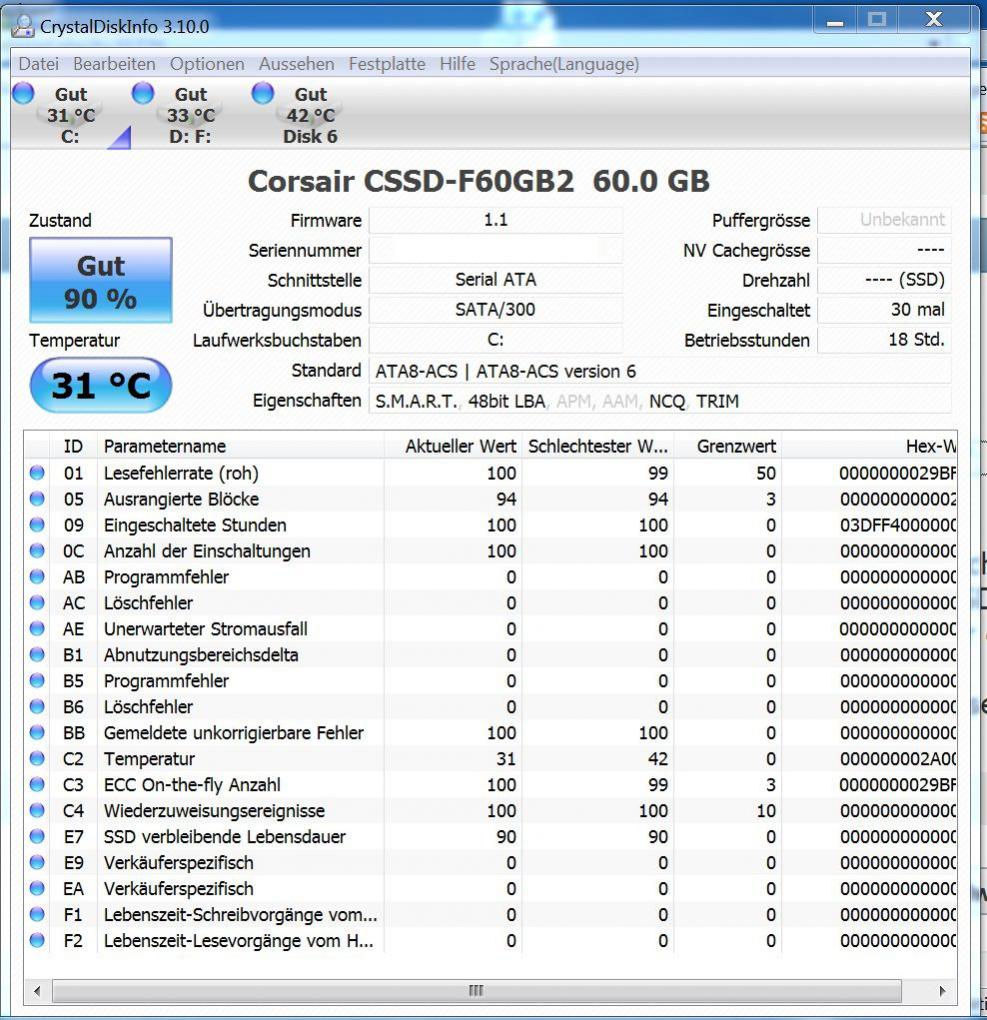Click status orb of B5 Programmfehler row
Screen dimensions: 987x1020
point(37,680)
